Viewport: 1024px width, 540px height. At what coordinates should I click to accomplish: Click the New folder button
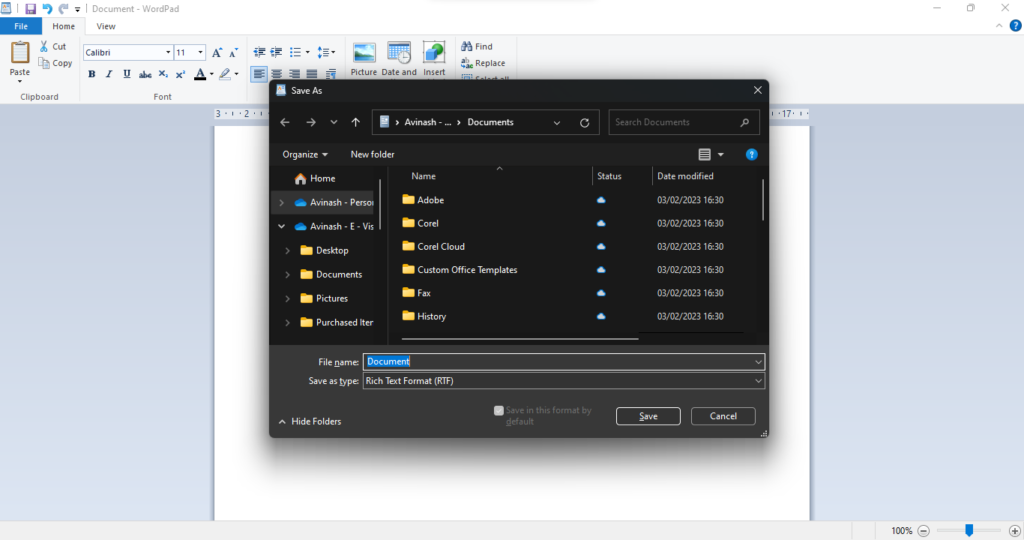(x=372, y=155)
